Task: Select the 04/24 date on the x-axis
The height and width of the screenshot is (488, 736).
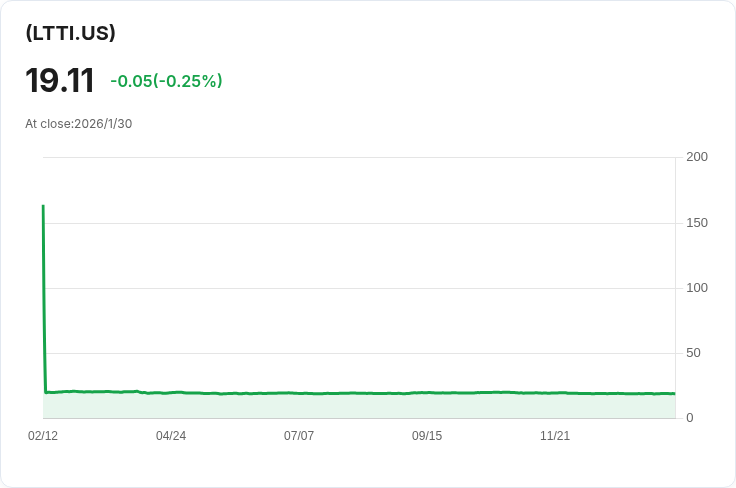Action: tap(171, 436)
